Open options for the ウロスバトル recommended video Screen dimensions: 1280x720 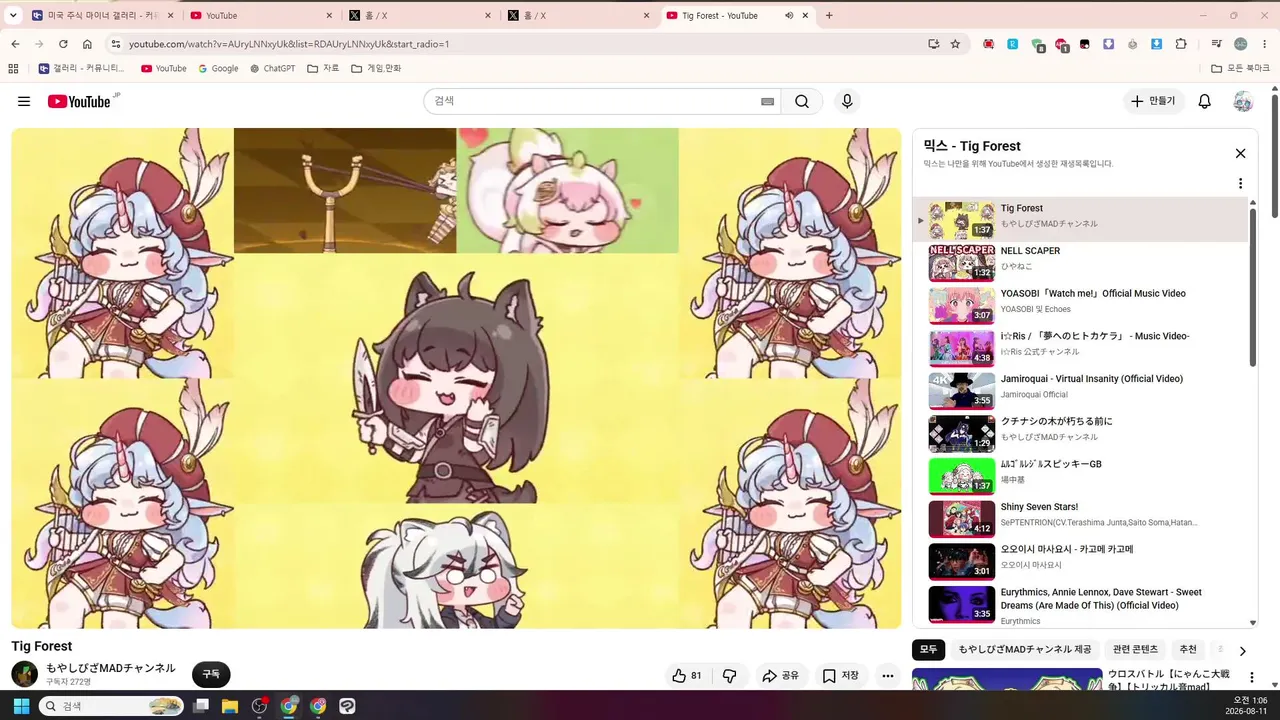[1250, 678]
